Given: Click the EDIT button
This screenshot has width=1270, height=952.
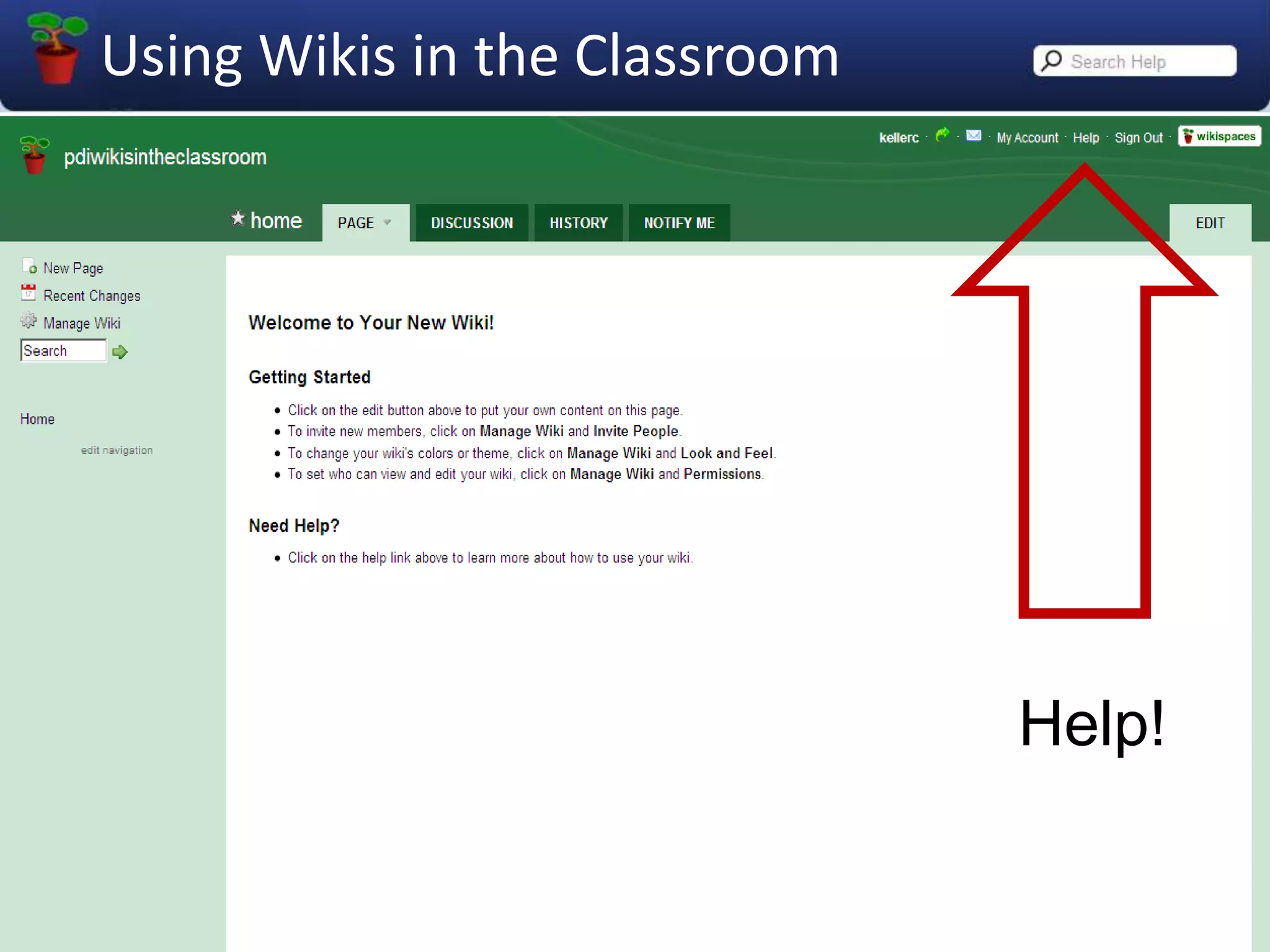Looking at the screenshot, I should (1210, 223).
